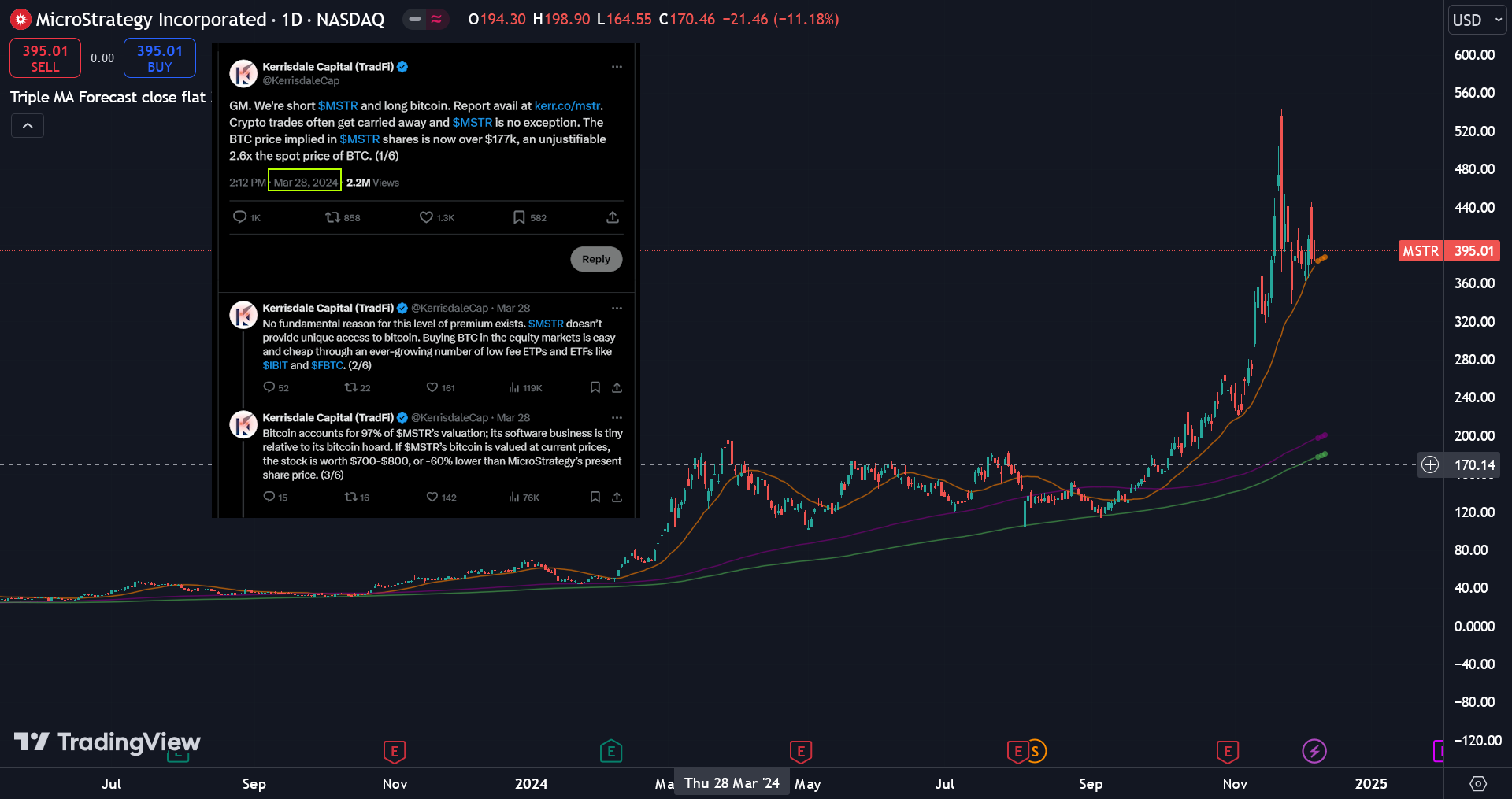Click the $FBTC cashtag link

click(x=328, y=365)
